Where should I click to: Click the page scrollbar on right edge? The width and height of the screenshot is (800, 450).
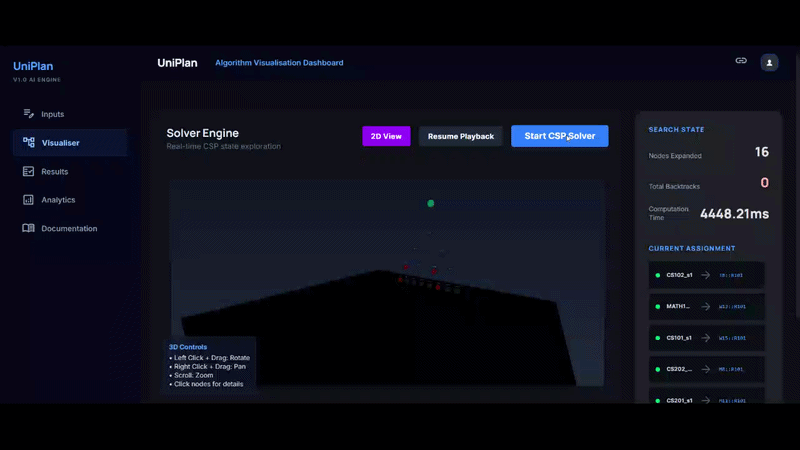(797, 184)
